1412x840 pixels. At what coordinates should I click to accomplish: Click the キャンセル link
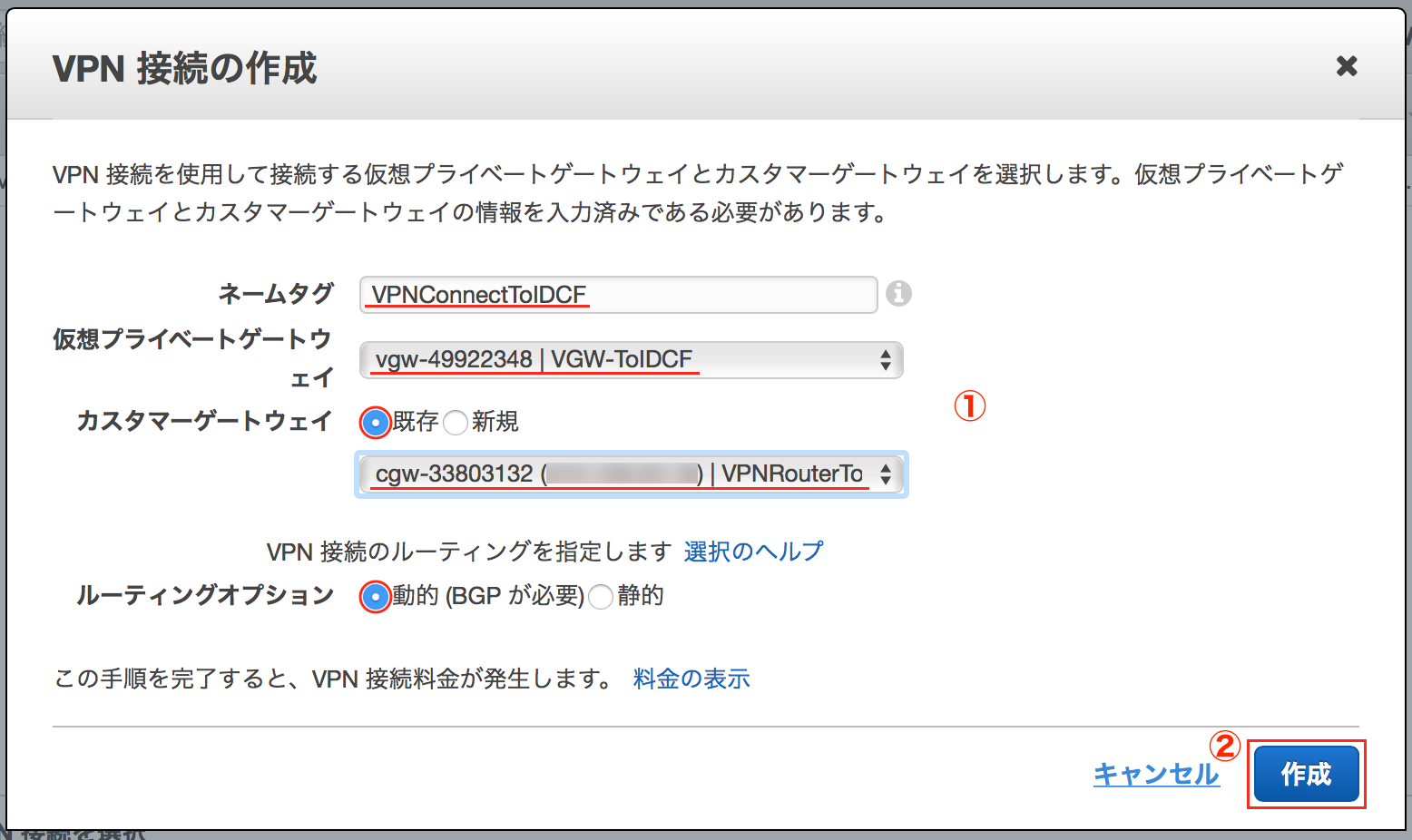click(x=1156, y=774)
